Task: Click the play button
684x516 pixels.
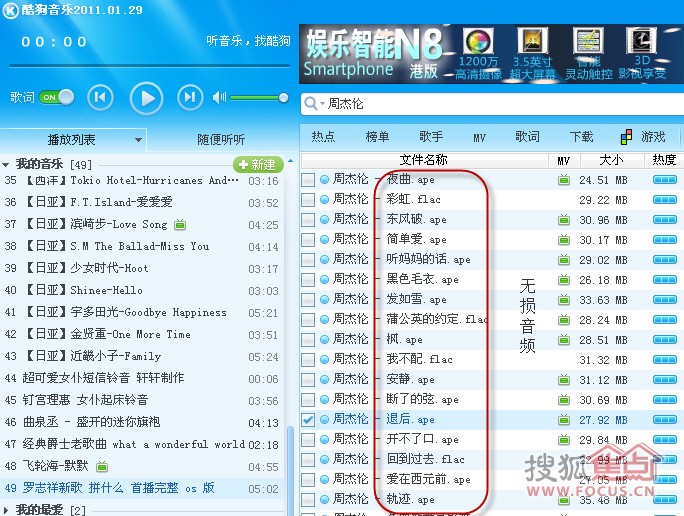Action: click(x=147, y=98)
